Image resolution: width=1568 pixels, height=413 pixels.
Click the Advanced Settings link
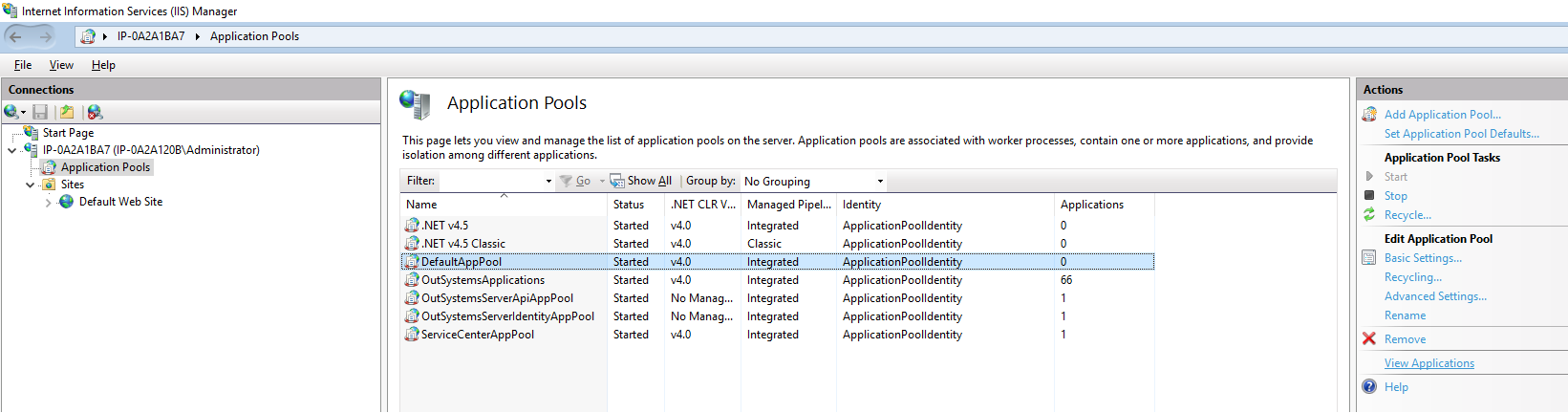[1435, 296]
